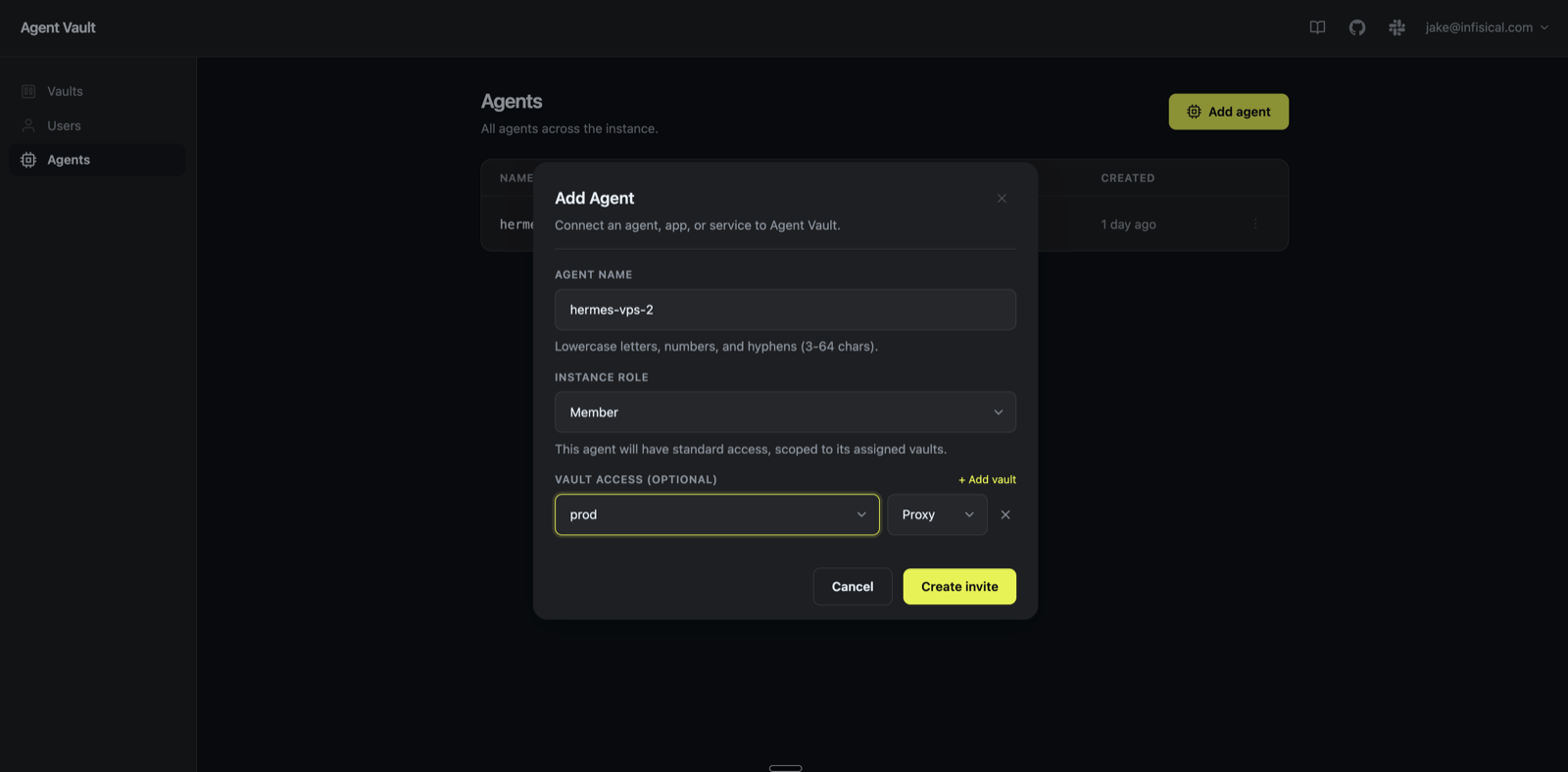Open the jake@infisical.com account menu

[x=1487, y=27]
